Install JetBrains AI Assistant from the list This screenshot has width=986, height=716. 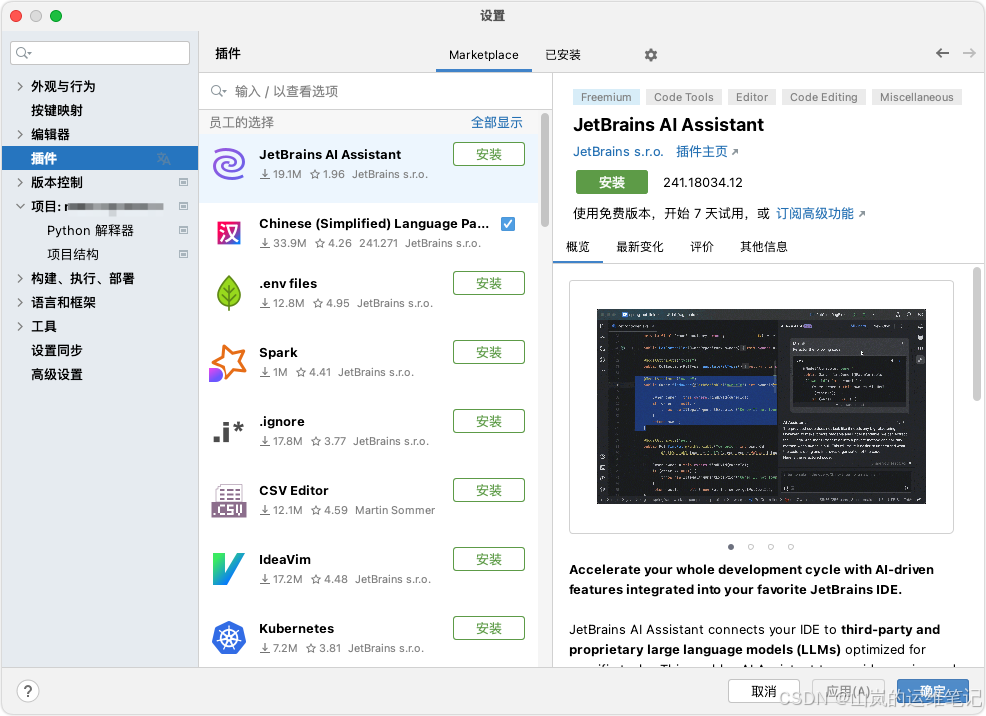pos(489,154)
